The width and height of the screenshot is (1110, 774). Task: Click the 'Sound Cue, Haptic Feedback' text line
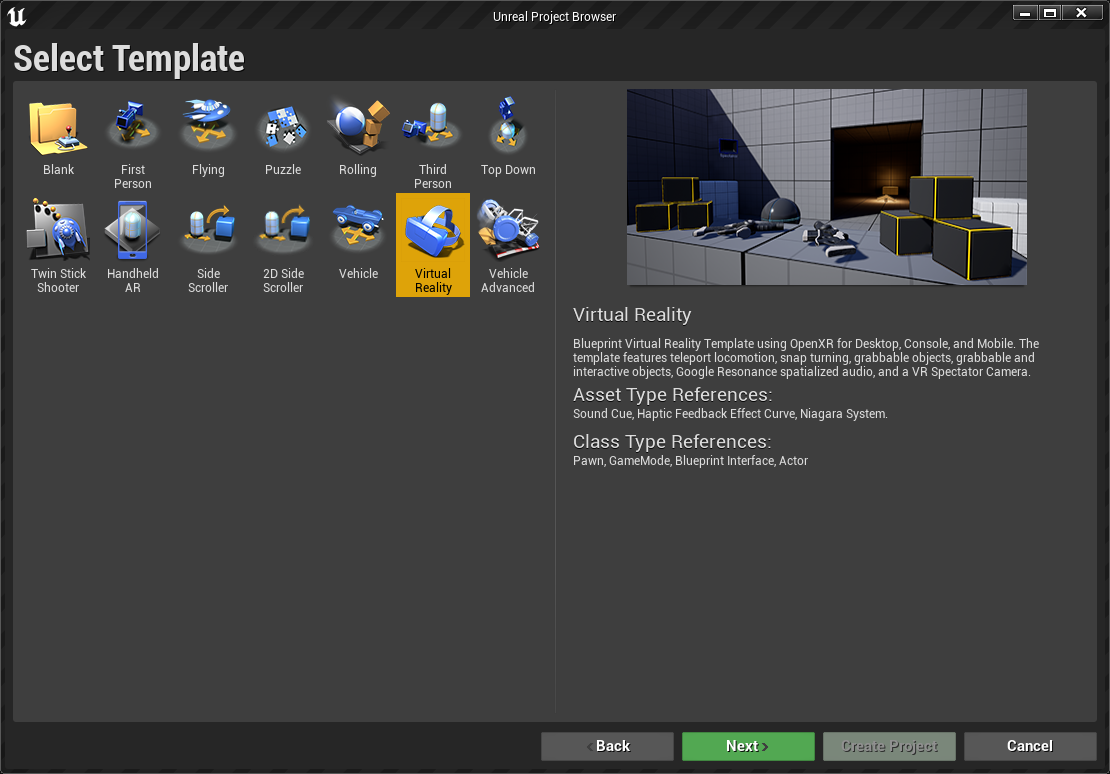point(730,414)
